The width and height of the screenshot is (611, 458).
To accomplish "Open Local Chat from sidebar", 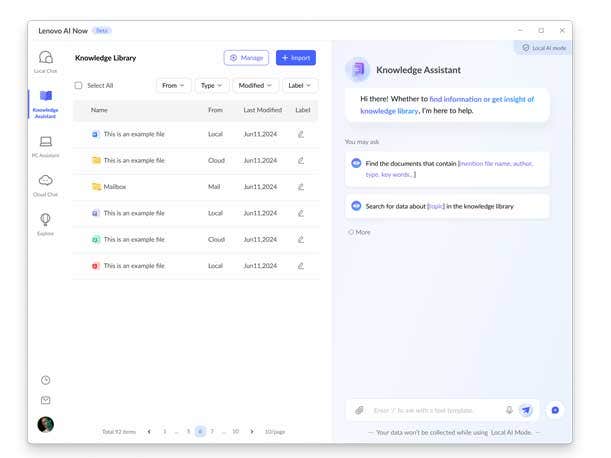I will pos(46,62).
